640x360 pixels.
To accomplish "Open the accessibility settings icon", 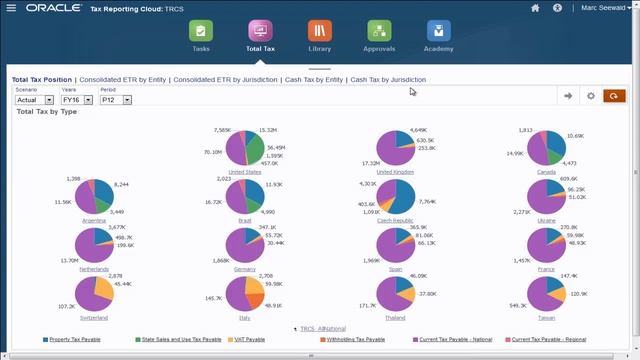I will tap(557, 8).
